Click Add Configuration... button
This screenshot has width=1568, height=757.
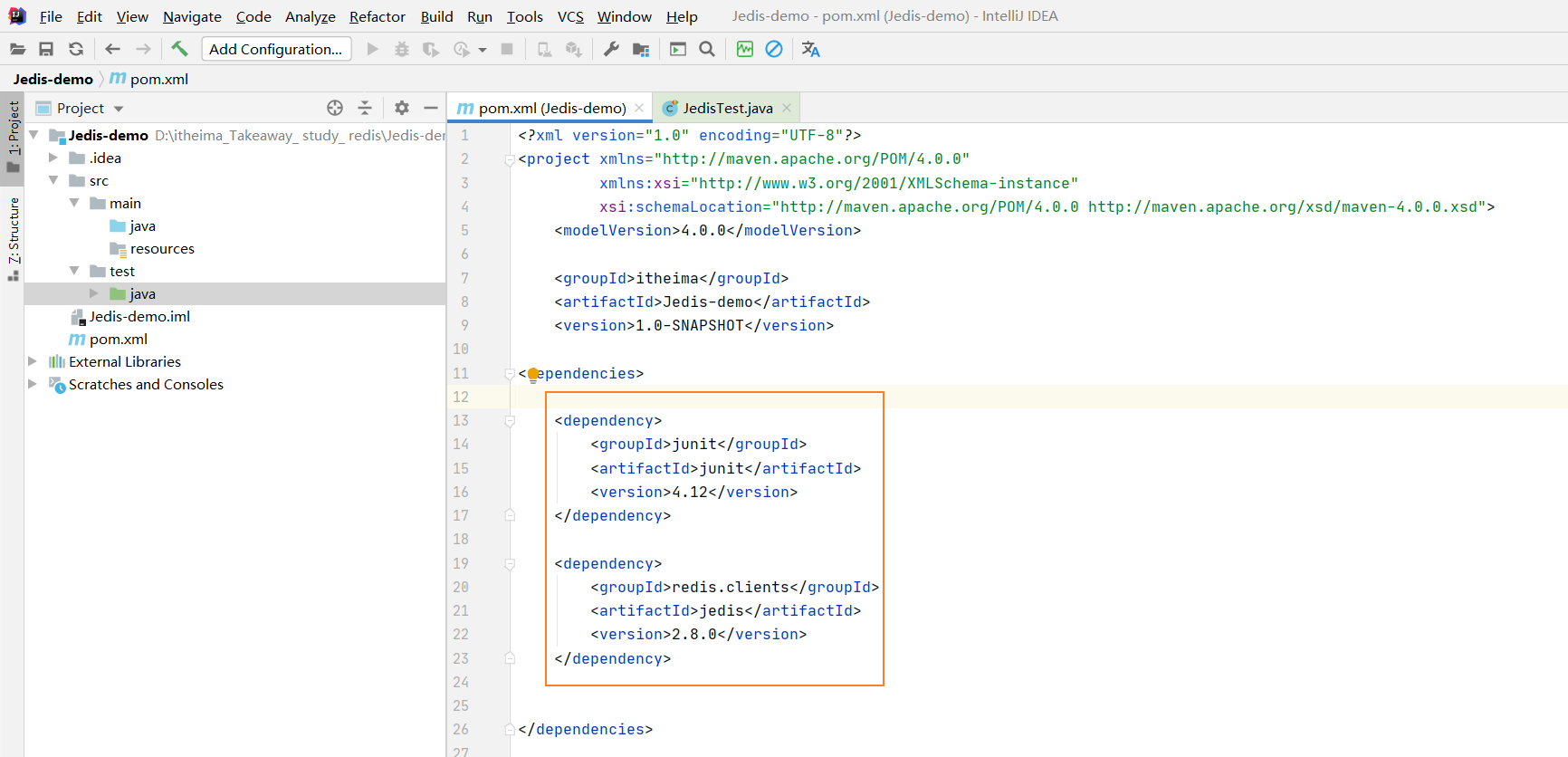pos(276,49)
